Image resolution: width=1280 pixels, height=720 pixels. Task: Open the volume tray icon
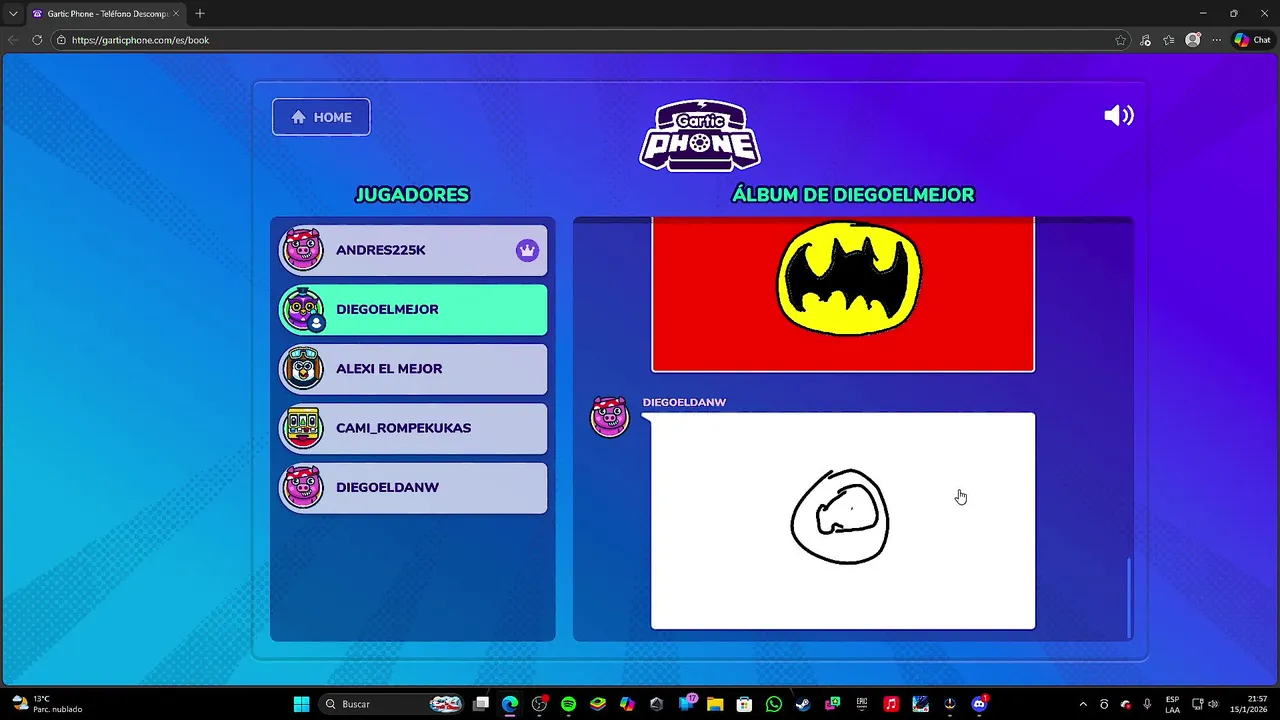(x=1213, y=704)
